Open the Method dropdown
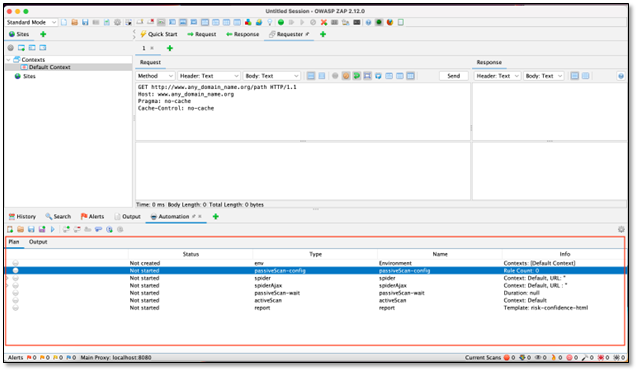The height and width of the screenshot is (372, 638). (155, 76)
